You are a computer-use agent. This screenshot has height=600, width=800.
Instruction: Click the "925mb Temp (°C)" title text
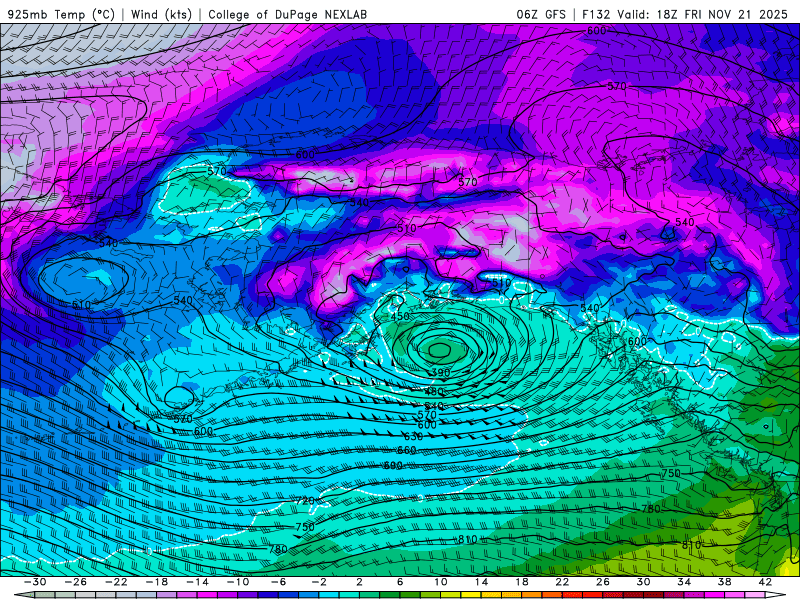(62, 14)
